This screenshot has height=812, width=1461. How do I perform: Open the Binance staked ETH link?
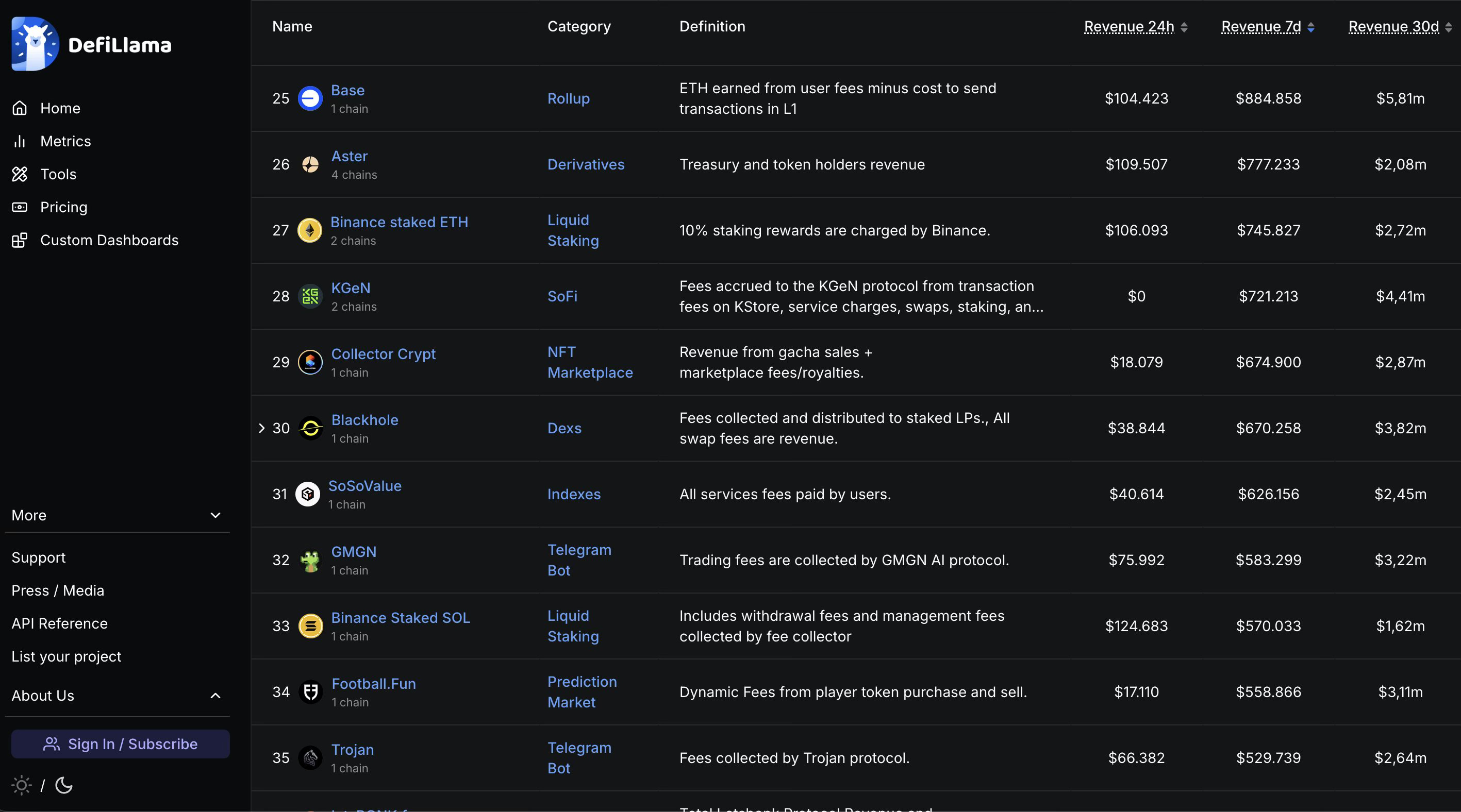400,222
